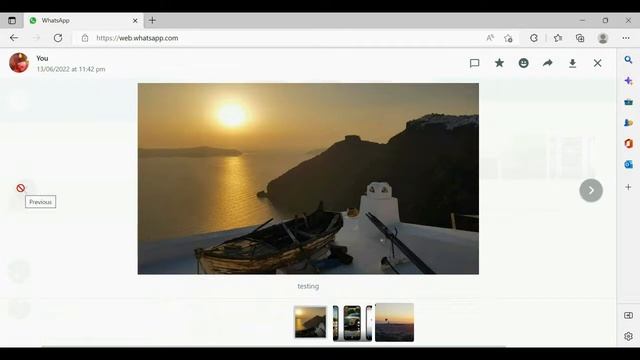Refresh the WhatsApp web page
This screenshot has height=360, width=640.
(x=58, y=38)
